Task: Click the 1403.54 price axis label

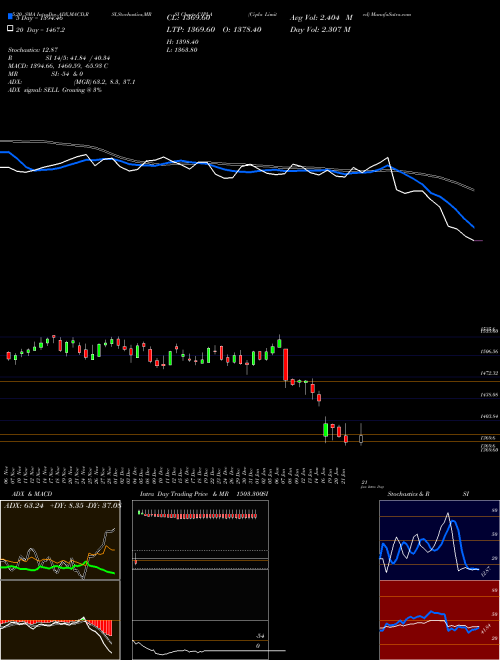Action: (x=489, y=416)
